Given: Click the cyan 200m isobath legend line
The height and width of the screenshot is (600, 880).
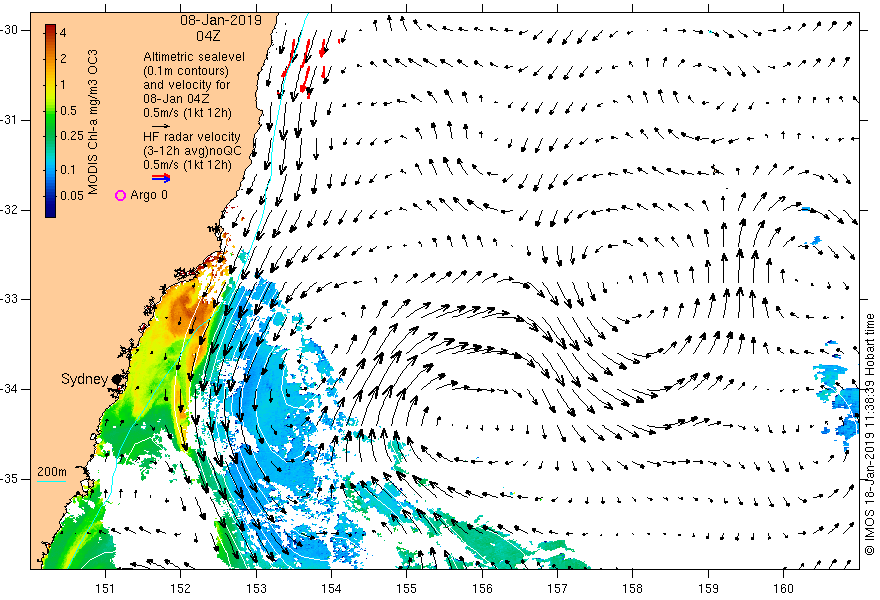Looking at the screenshot, I should (x=52, y=481).
